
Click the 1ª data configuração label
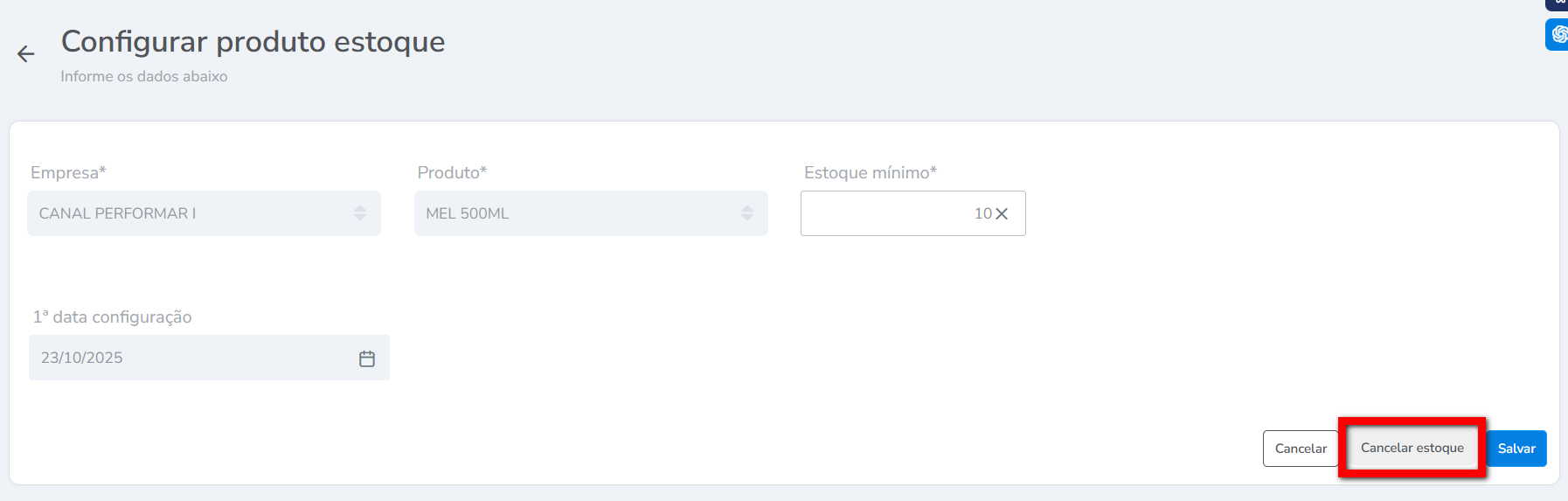pos(112,317)
